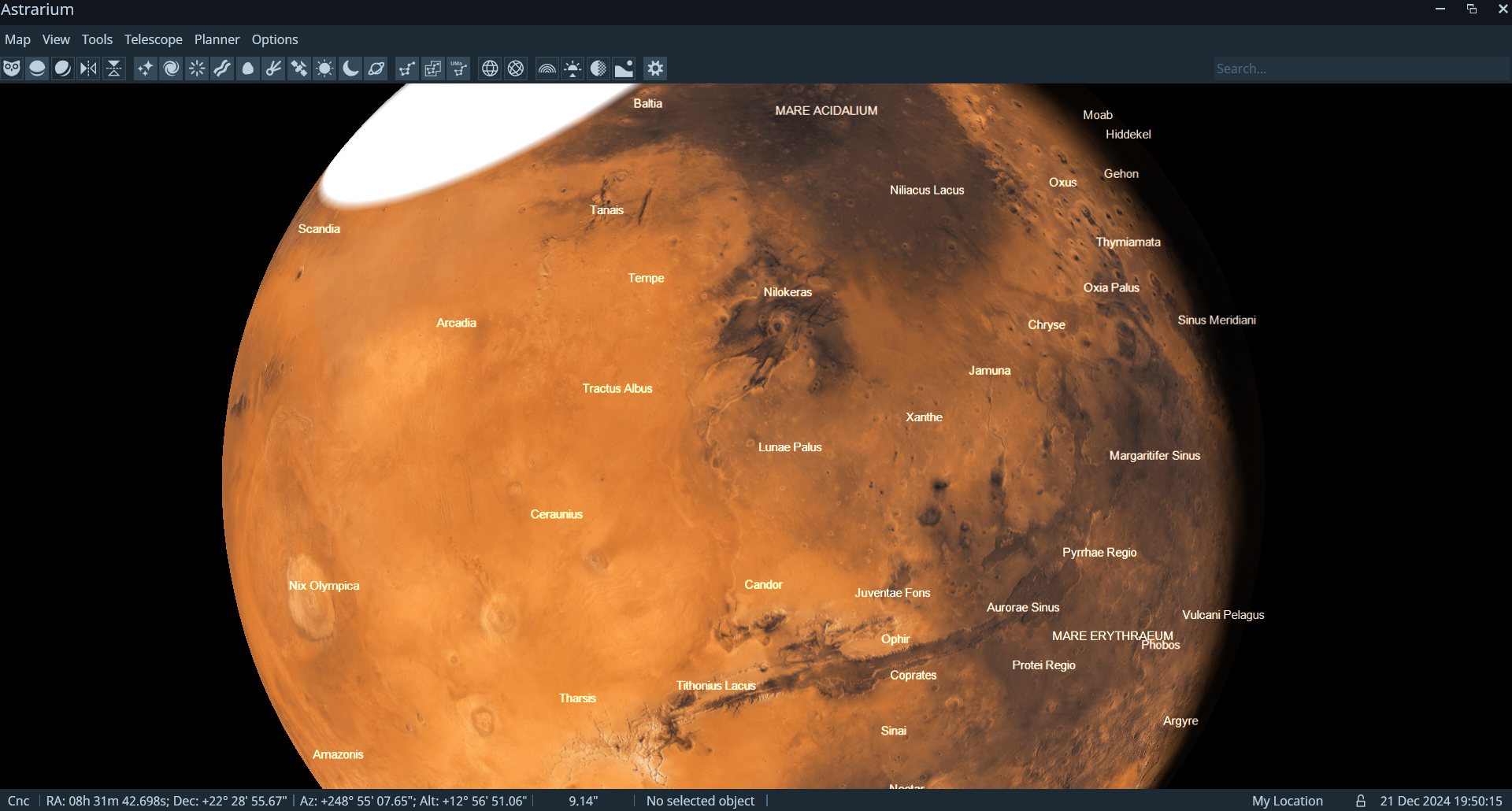Open settings gear in toolbar

tap(655, 69)
